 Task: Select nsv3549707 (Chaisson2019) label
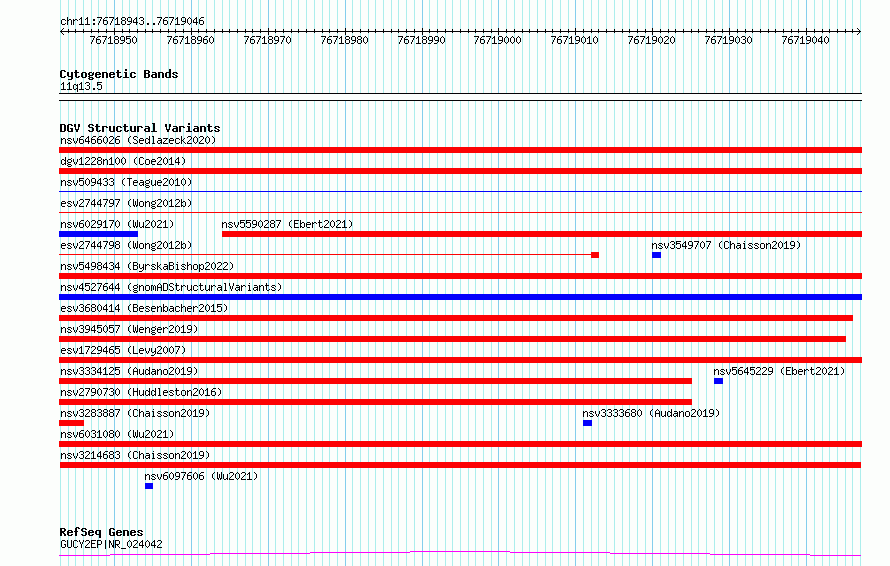[x=726, y=245]
